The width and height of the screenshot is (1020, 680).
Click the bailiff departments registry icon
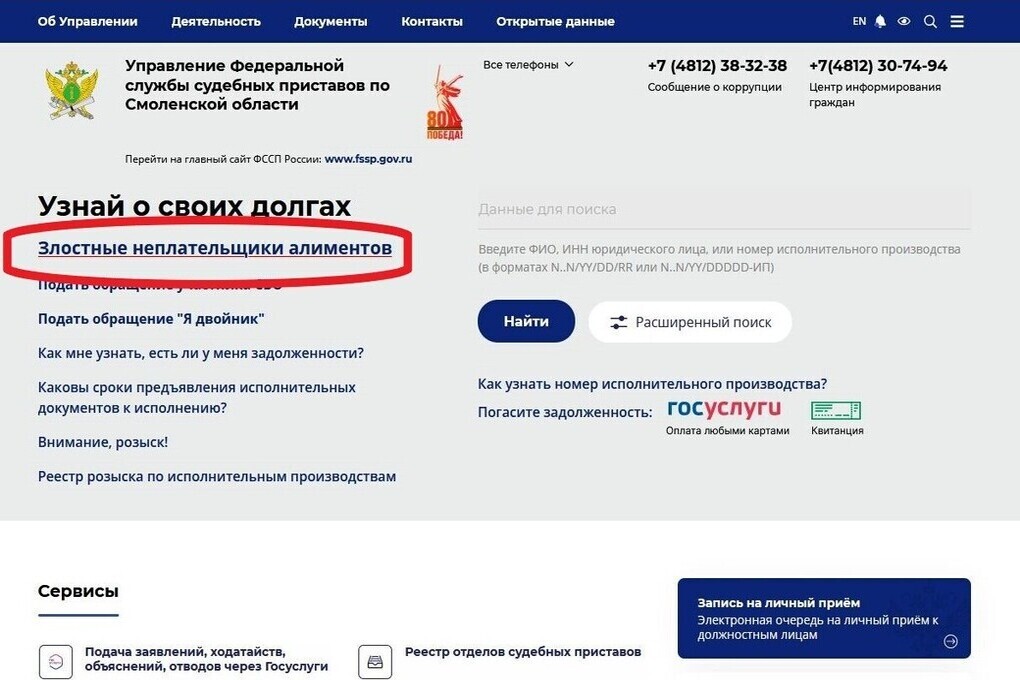[375, 662]
